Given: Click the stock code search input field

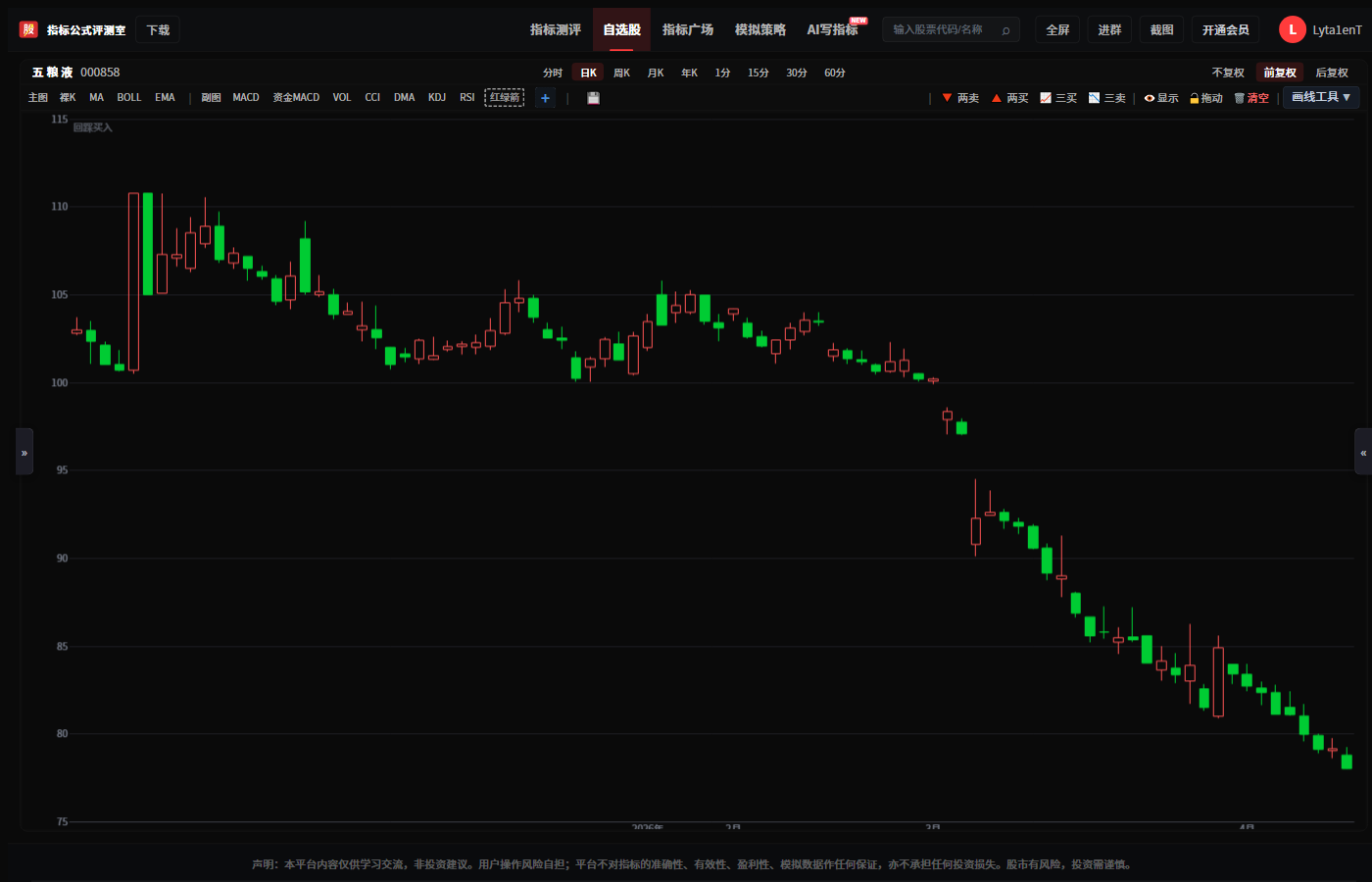Looking at the screenshot, I should click(x=951, y=29).
